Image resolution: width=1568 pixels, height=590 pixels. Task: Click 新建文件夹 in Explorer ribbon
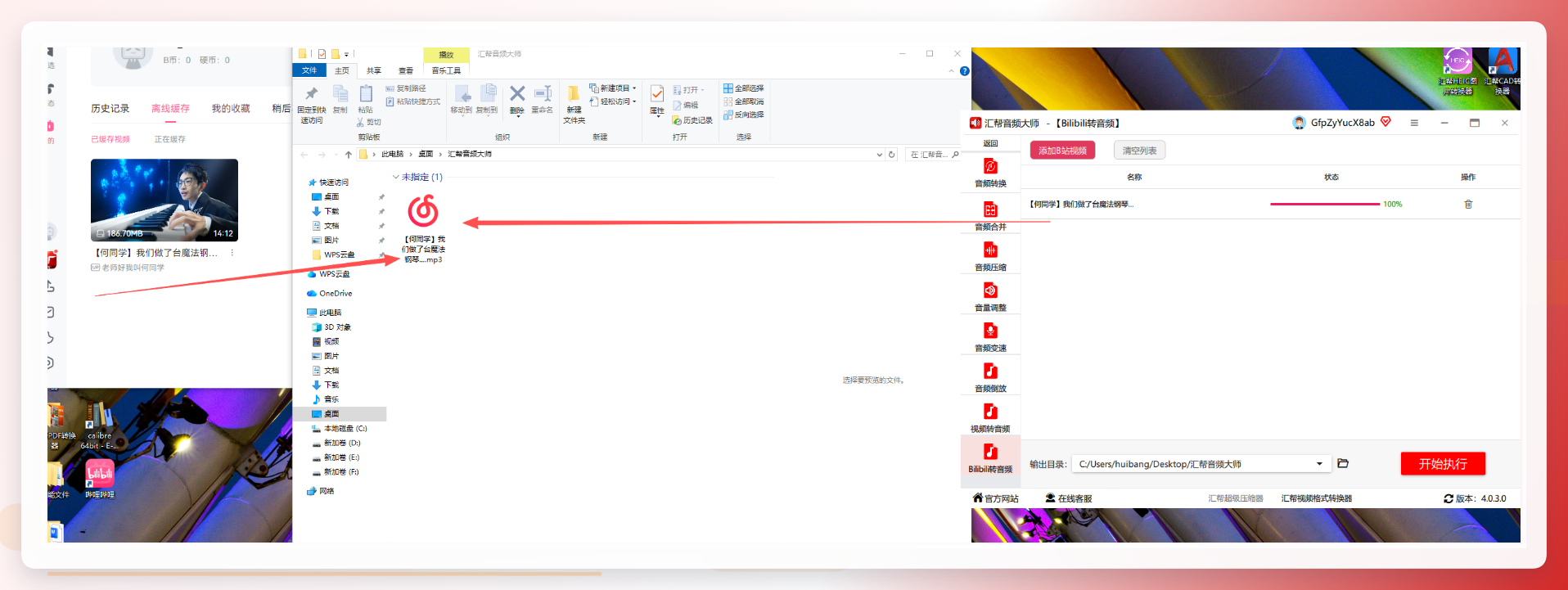pyautogui.click(x=574, y=104)
